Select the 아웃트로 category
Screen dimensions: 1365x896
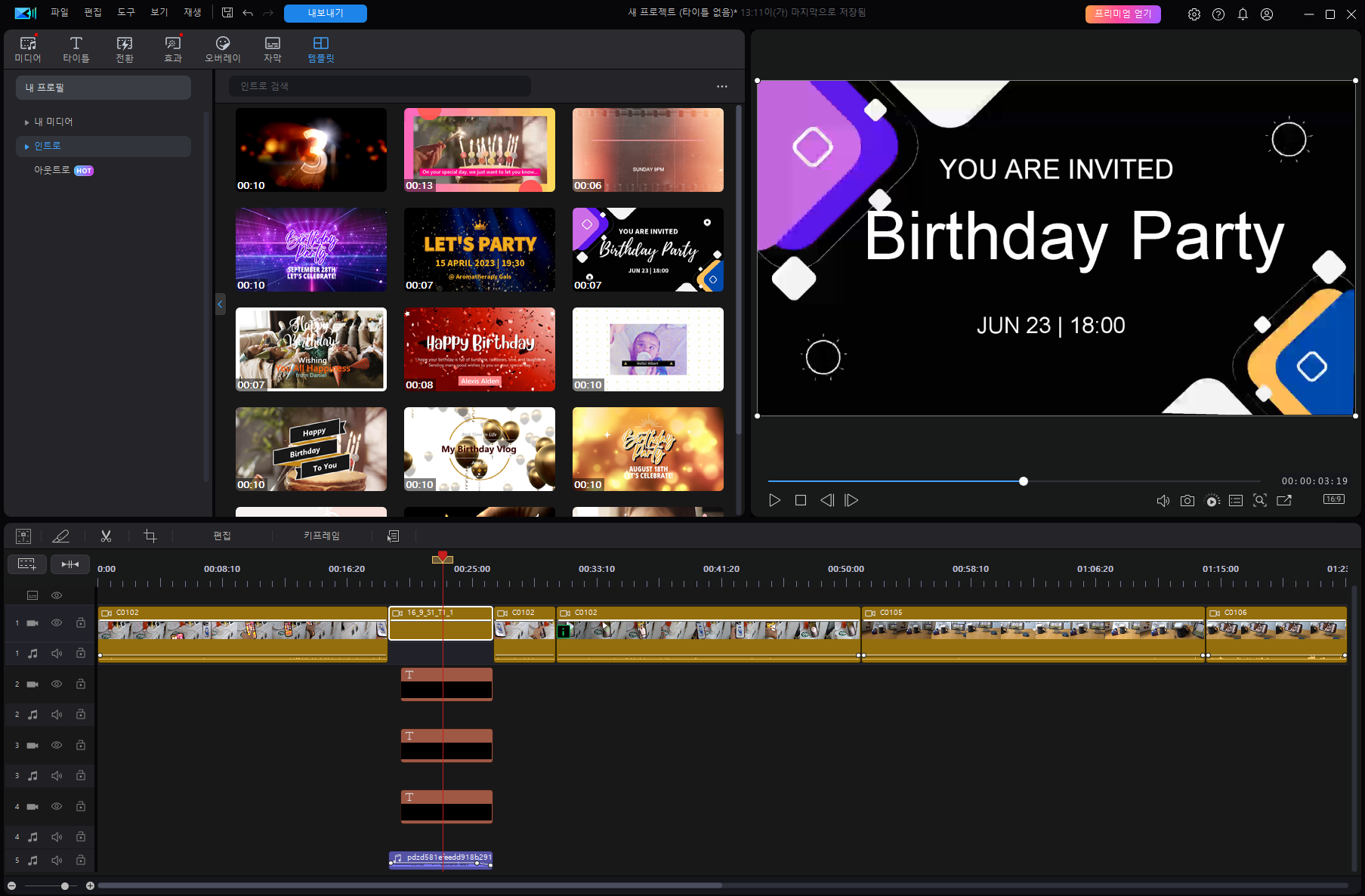tap(52, 170)
